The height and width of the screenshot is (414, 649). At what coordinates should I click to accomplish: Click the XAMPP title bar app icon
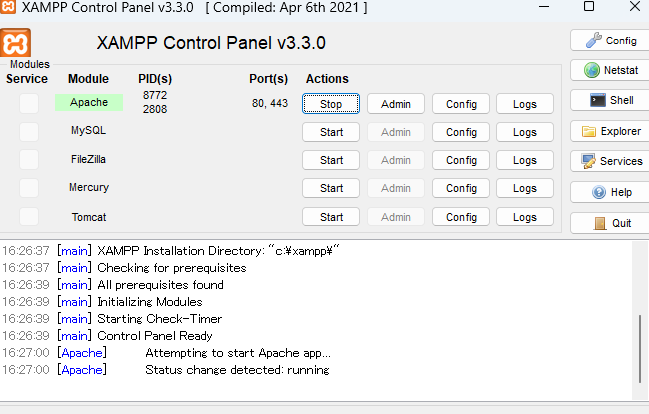pyautogui.click(x=7, y=7)
